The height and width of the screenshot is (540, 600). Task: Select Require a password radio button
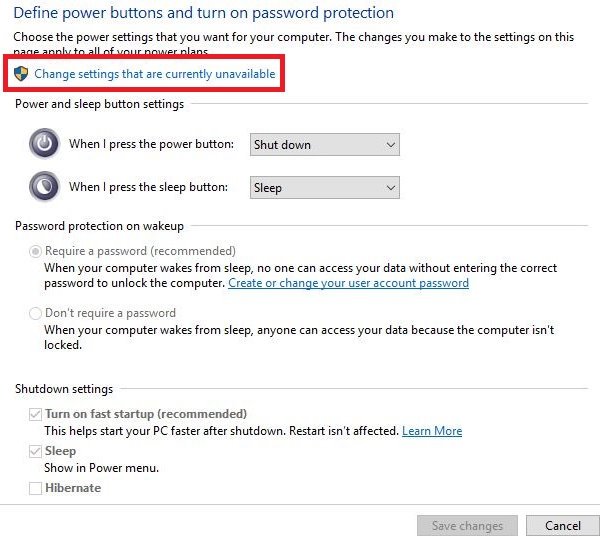coord(36,251)
